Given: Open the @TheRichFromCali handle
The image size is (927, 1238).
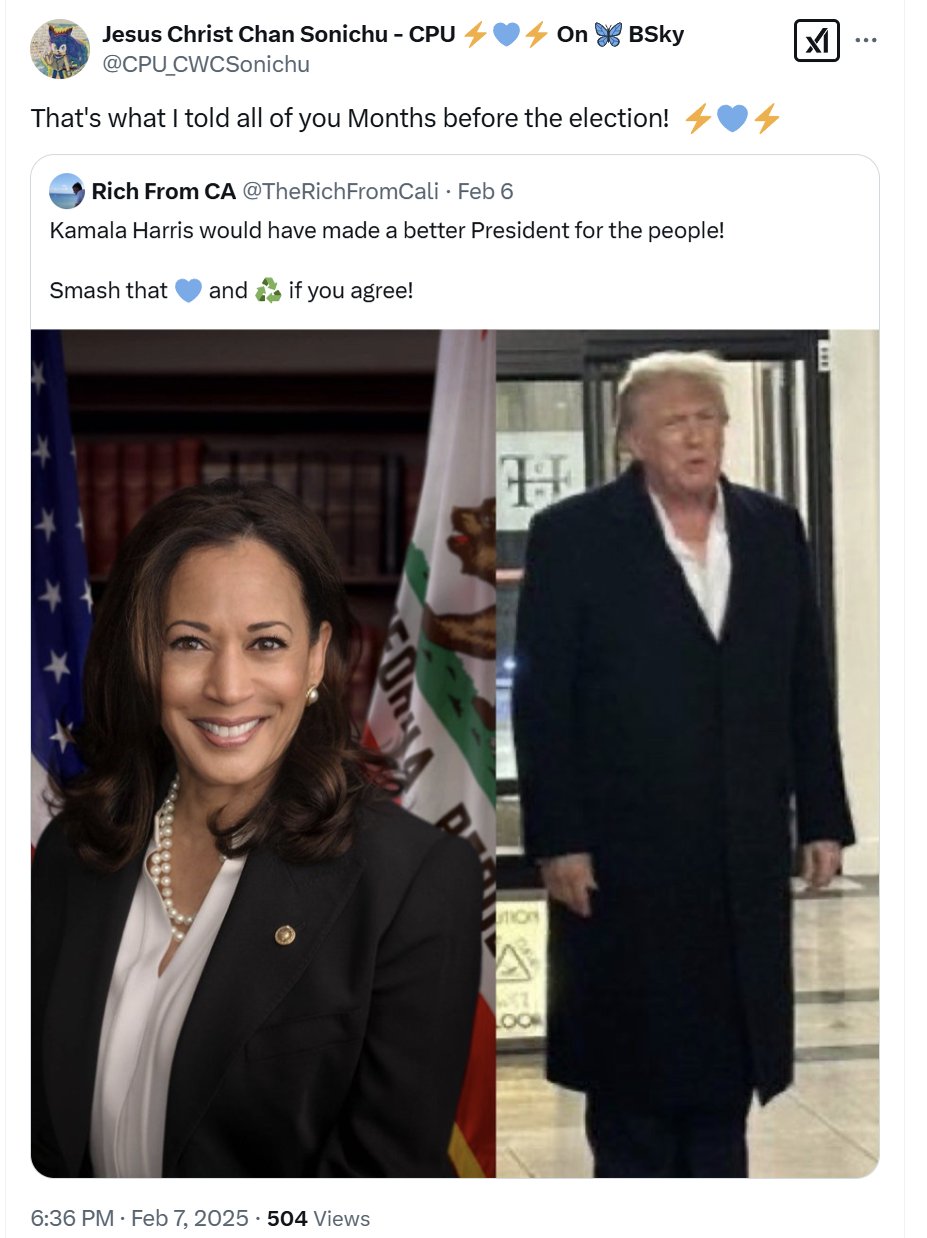Looking at the screenshot, I should pos(340,191).
